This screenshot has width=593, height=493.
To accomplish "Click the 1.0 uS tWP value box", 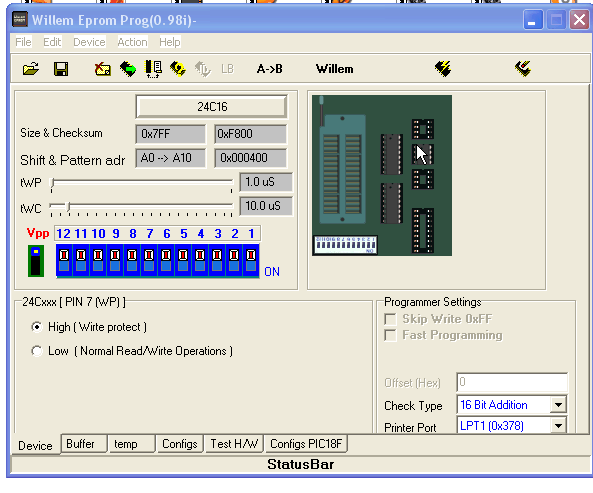I will click(266, 182).
